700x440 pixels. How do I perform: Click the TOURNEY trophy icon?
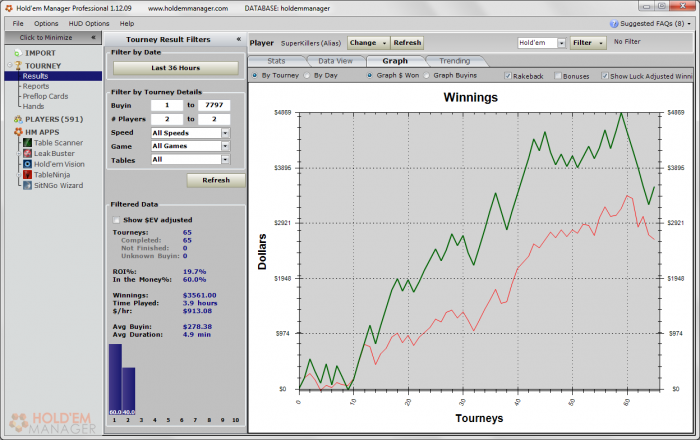click(x=18, y=66)
